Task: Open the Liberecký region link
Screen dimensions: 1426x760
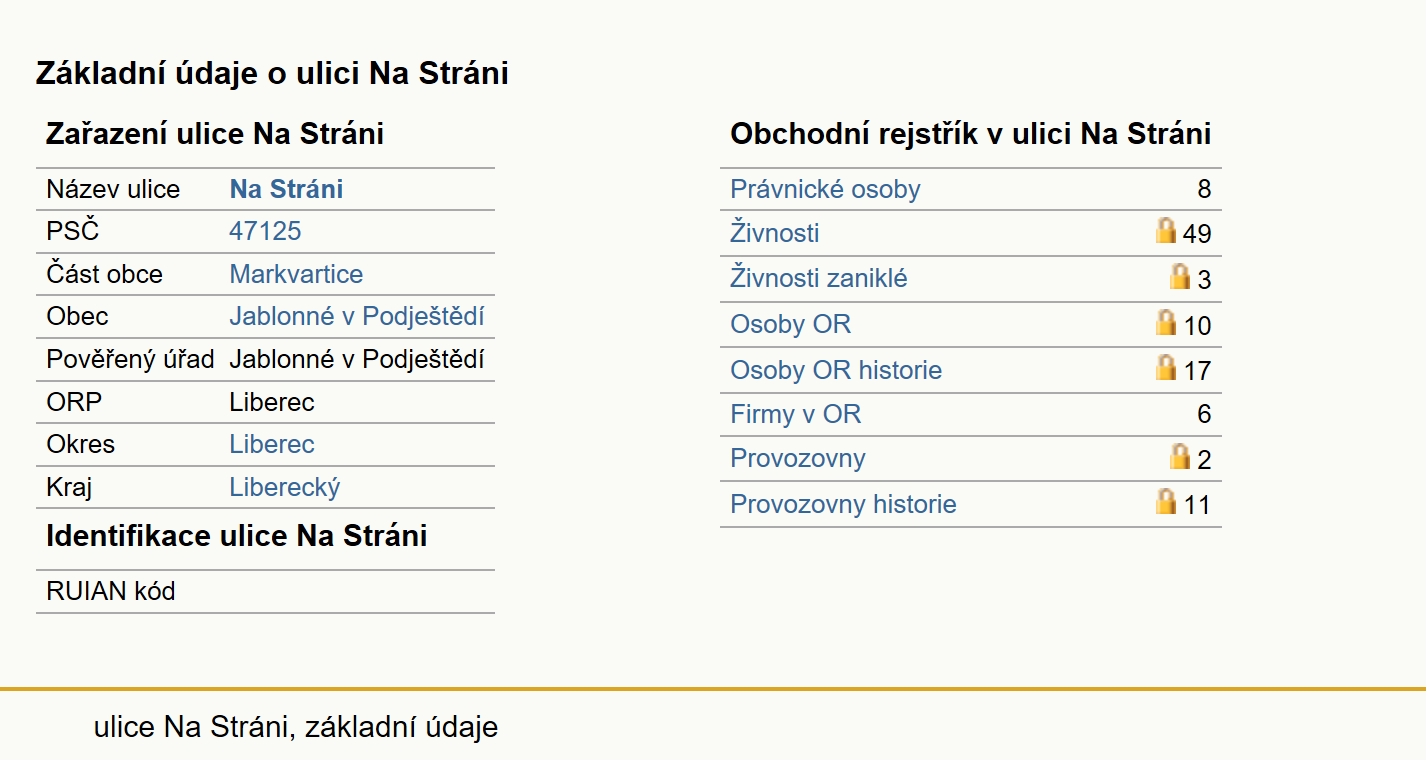Action: [x=285, y=487]
